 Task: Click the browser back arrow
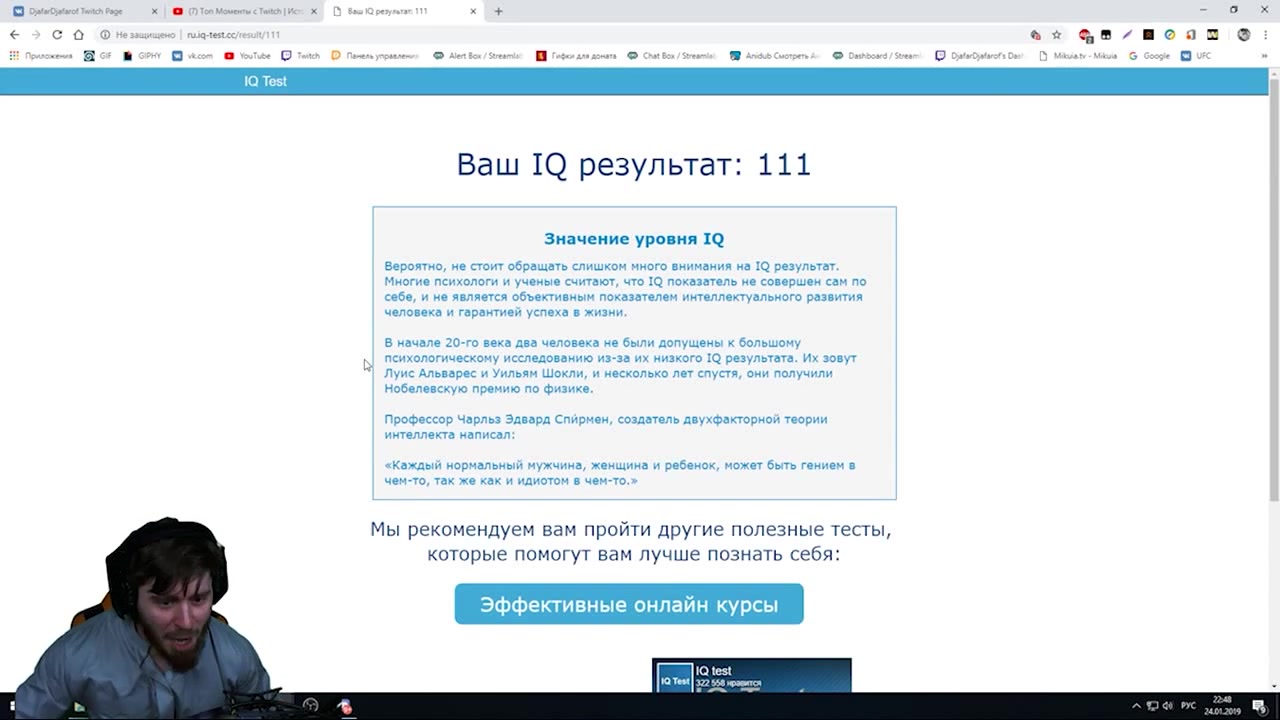pyautogui.click(x=14, y=35)
